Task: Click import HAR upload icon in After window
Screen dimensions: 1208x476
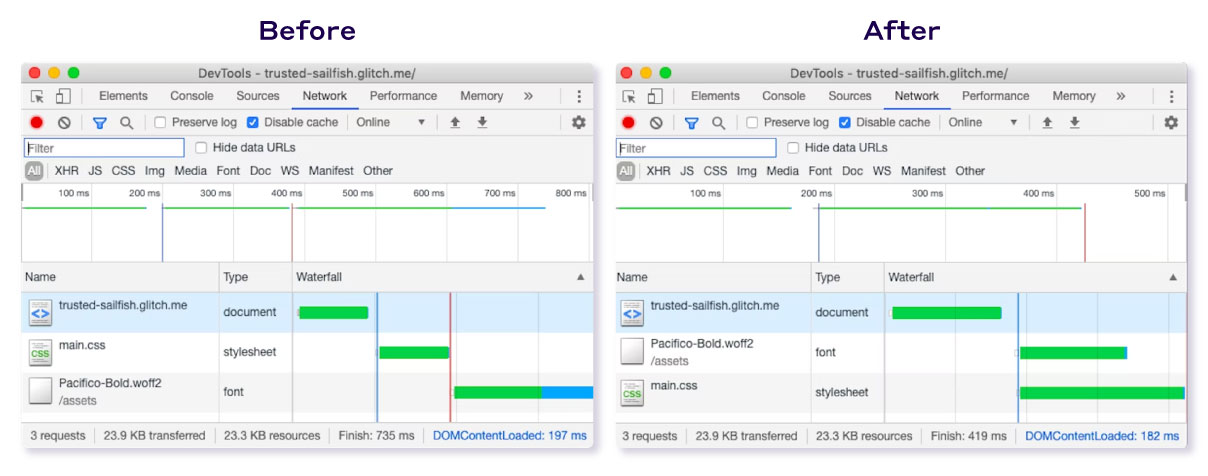Action: tap(1047, 122)
